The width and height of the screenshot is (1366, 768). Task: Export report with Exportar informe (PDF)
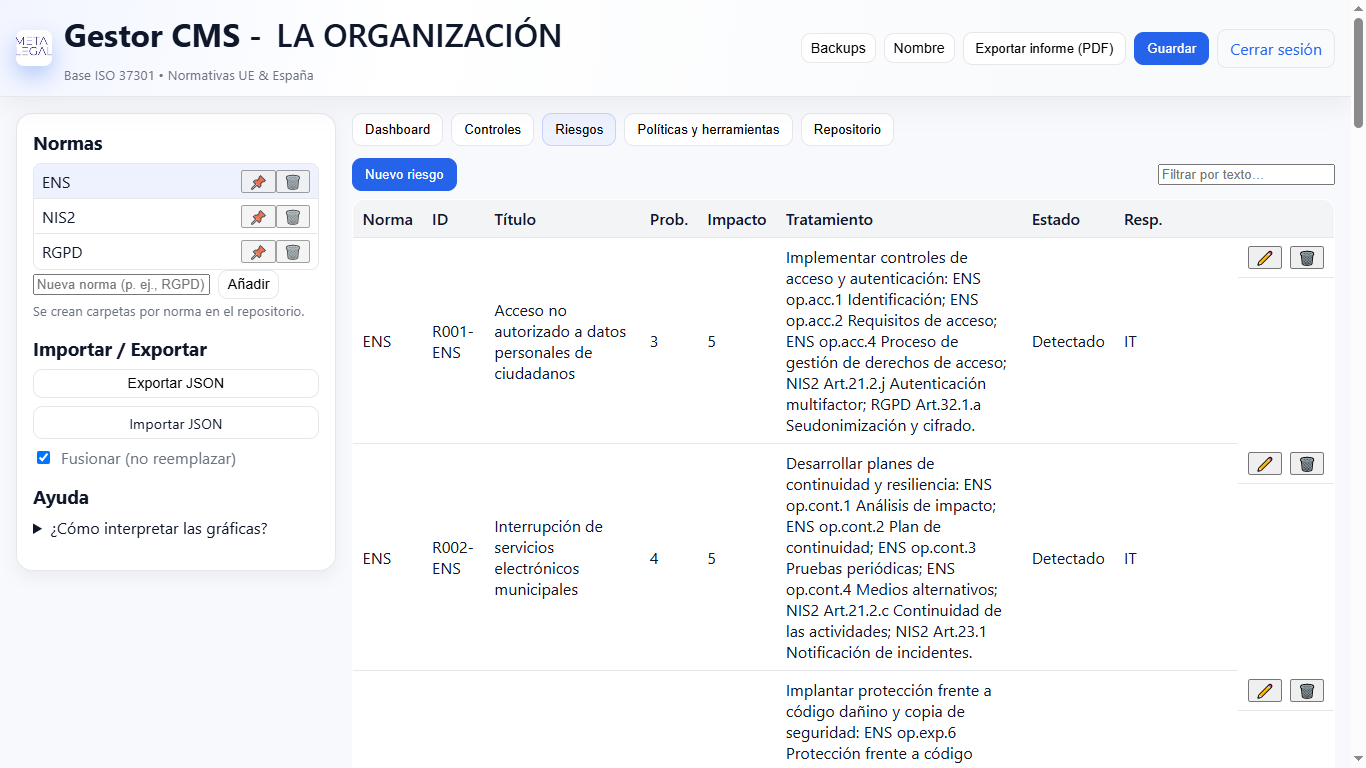click(1044, 48)
